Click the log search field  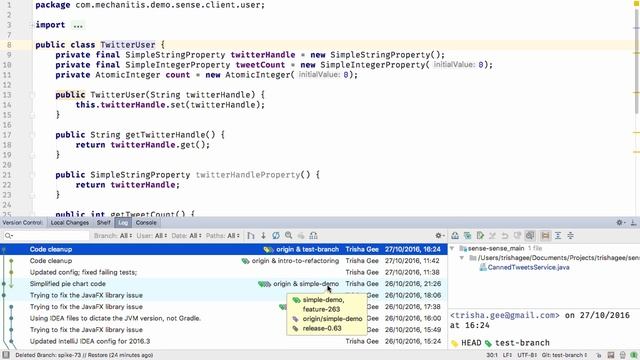[46, 236]
